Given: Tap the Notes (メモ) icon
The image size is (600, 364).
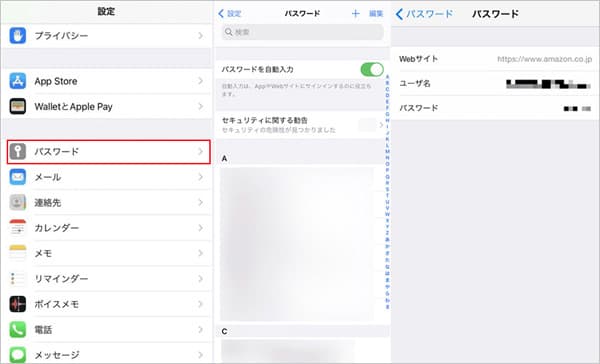Looking at the screenshot, I should pyautogui.click(x=18, y=253).
